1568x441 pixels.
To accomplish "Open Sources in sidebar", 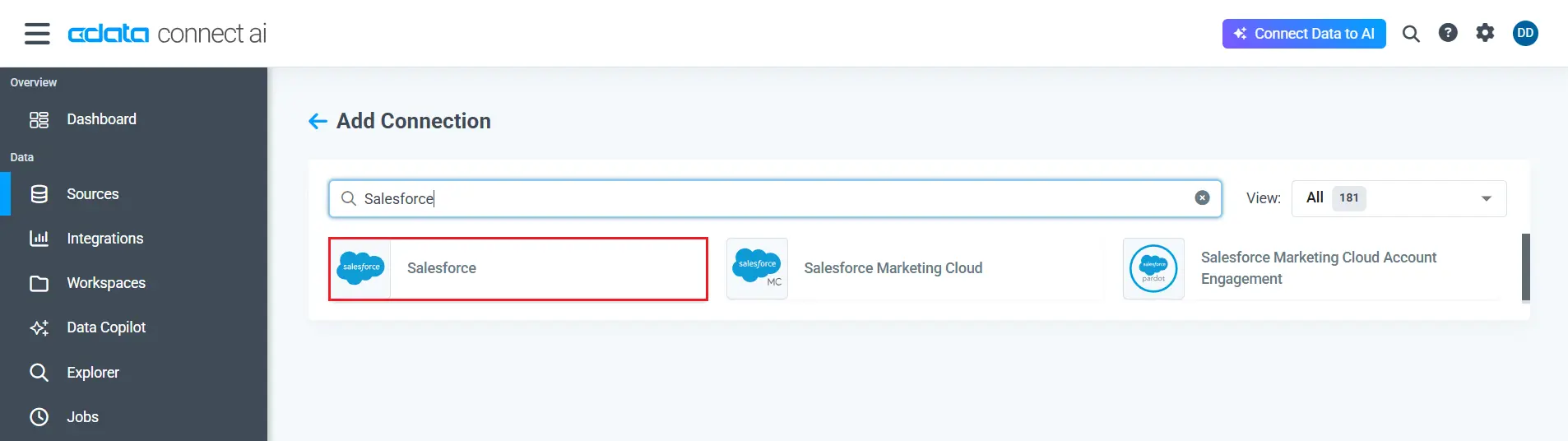I will [x=92, y=194].
